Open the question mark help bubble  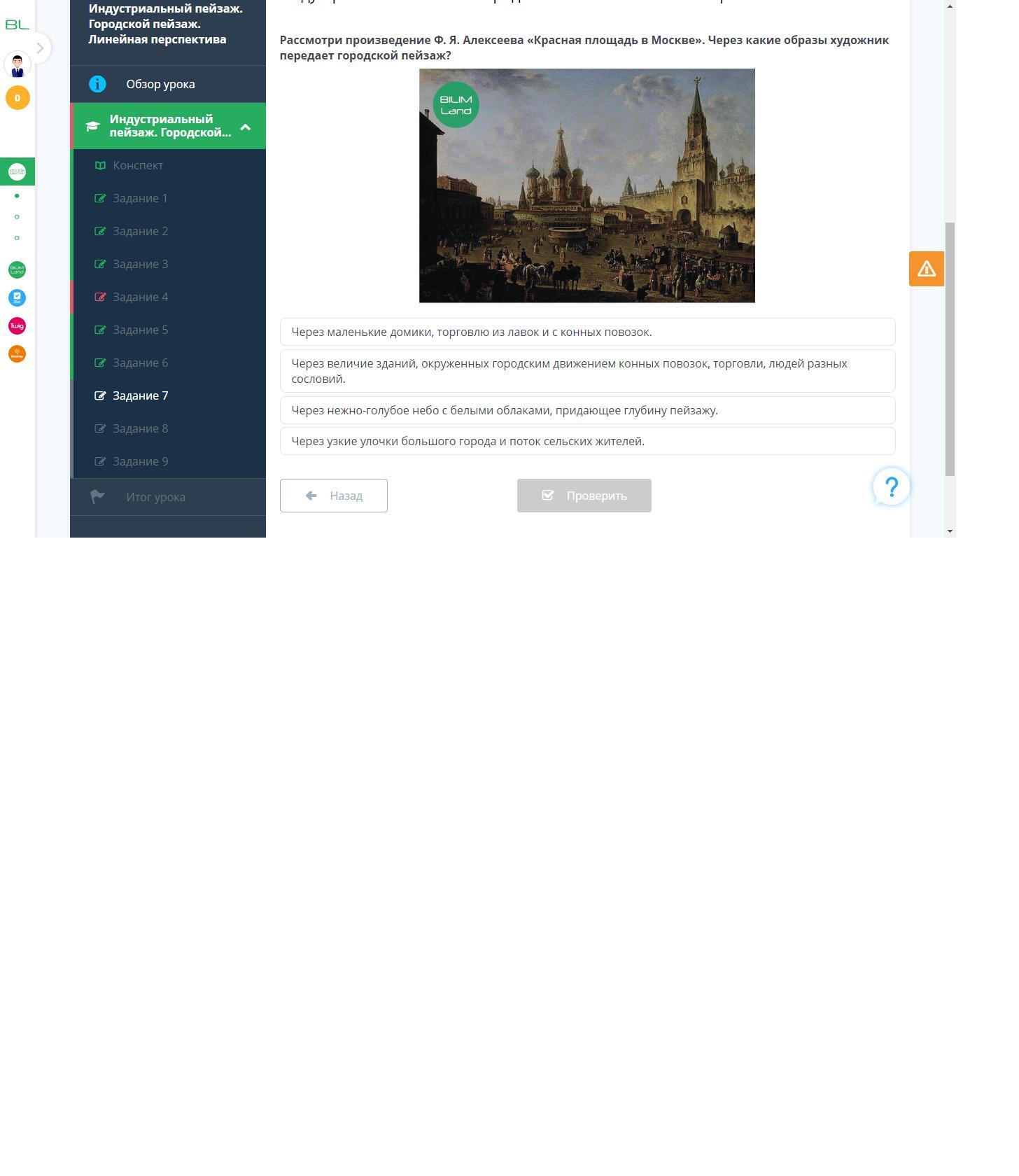(892, 486)
